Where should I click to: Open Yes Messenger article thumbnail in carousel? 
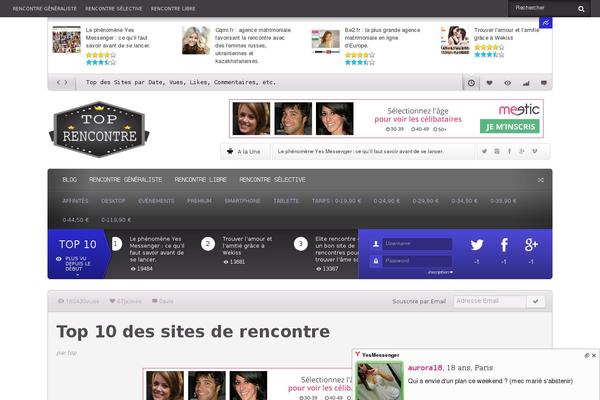67,39
